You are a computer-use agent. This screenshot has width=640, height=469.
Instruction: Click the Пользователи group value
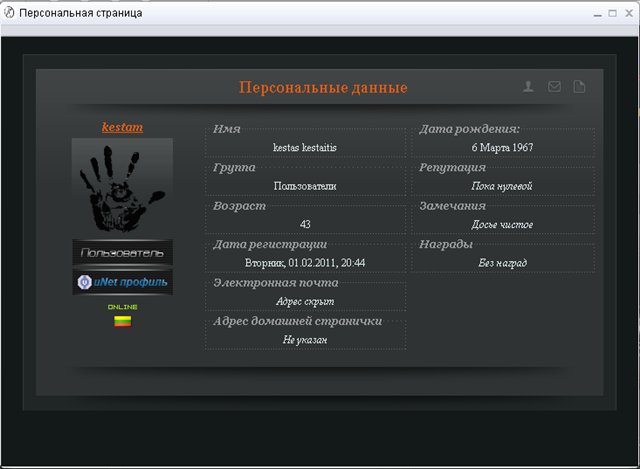(305, 186)
